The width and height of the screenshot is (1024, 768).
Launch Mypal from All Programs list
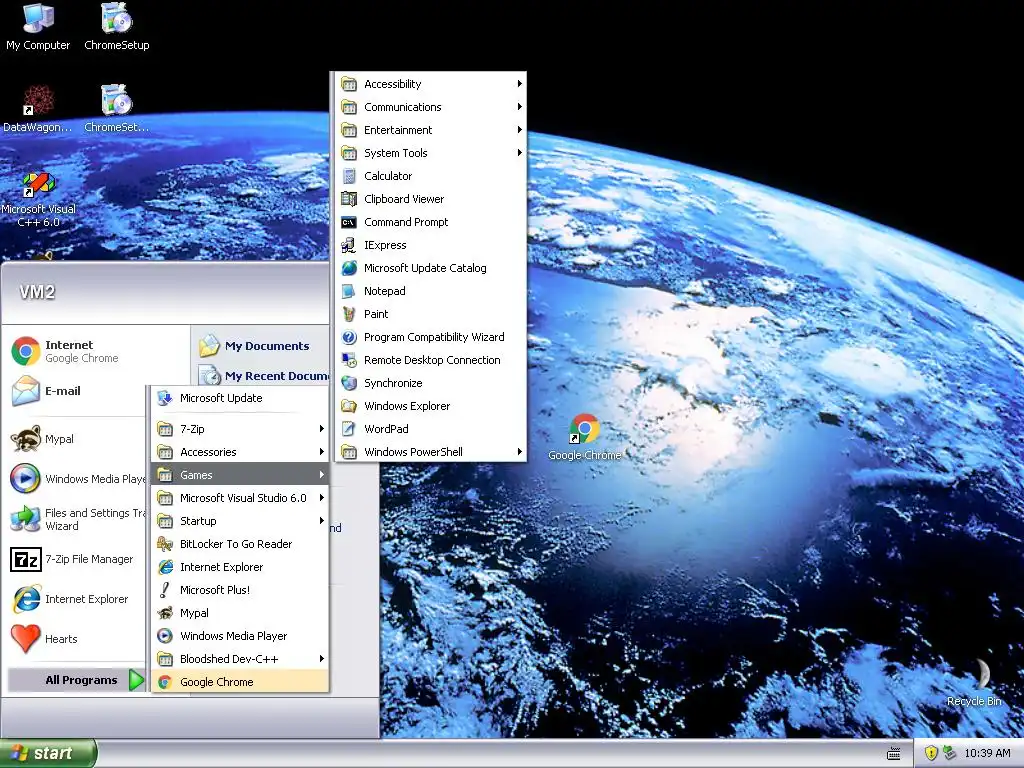[x=240, y=613]
